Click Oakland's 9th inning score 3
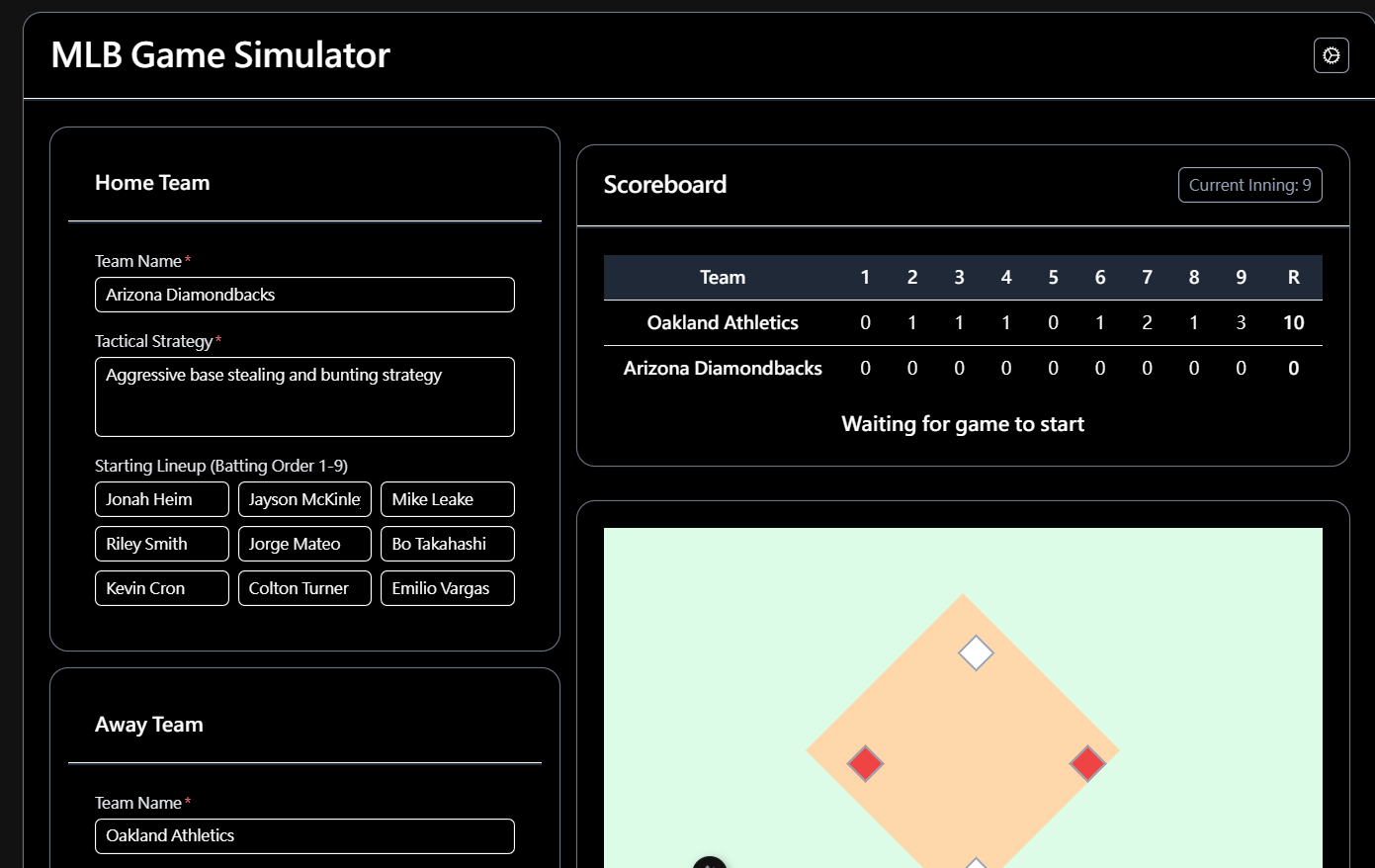Screen dimensions: 1375x868 point(1242,323)
